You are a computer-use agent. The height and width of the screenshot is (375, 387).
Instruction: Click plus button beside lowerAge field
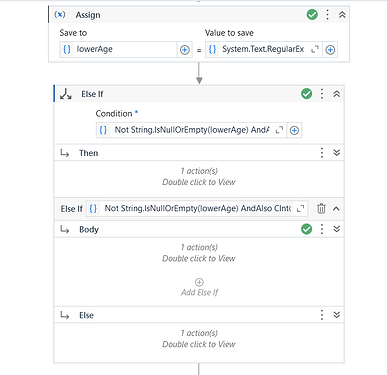[x=185, y=50]
